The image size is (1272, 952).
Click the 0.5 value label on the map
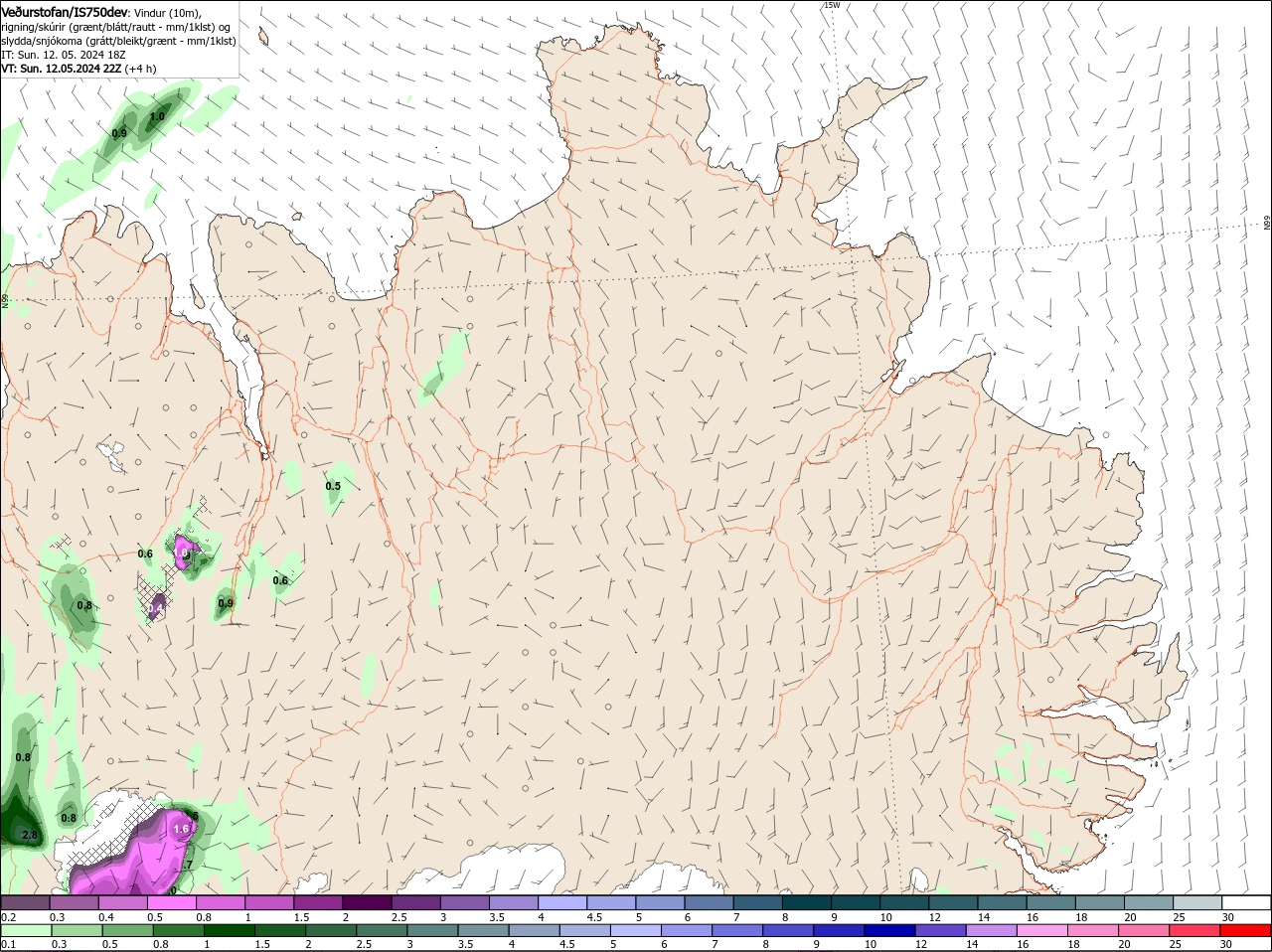(x=333, y=486)
